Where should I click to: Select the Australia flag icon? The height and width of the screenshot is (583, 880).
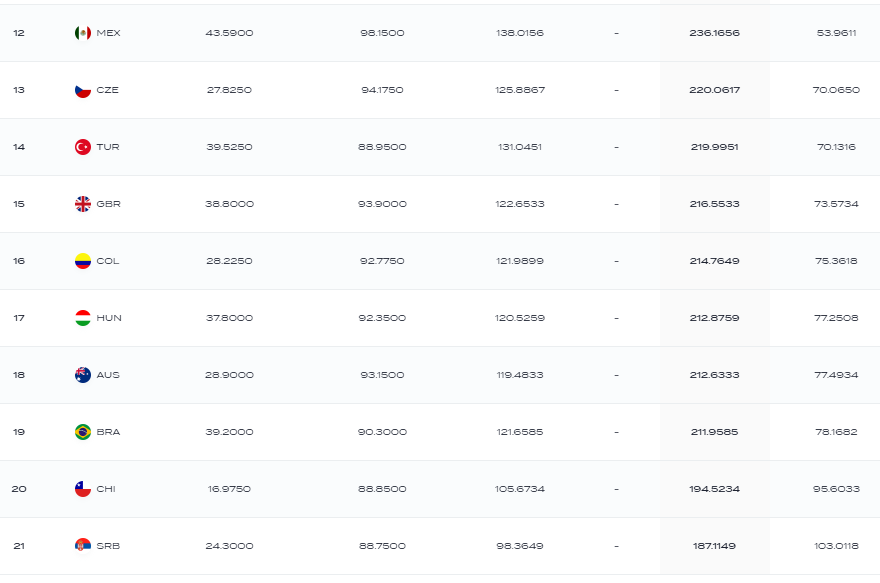point(82,375)
